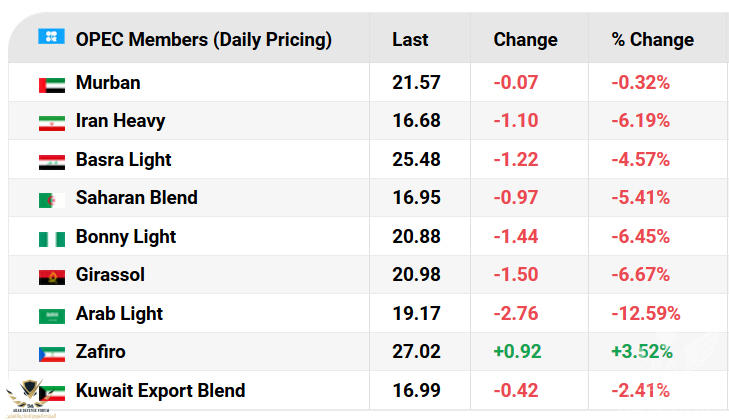Click the Nigeria flag beside Bonny Light
The height and width of the screenshot is (420, 729).
pyautogui.click(x=51, y=238)
